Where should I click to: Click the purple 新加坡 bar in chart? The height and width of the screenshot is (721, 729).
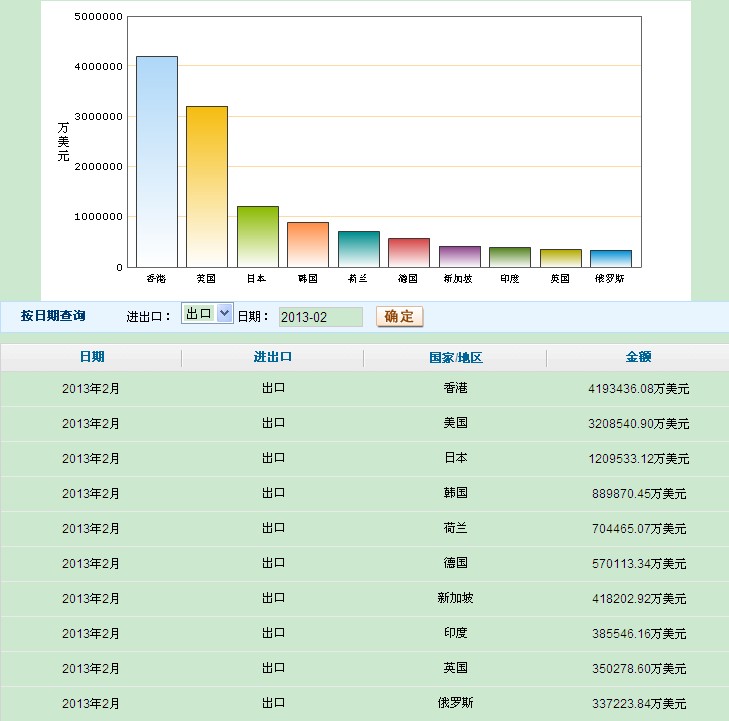pos(460,257)
